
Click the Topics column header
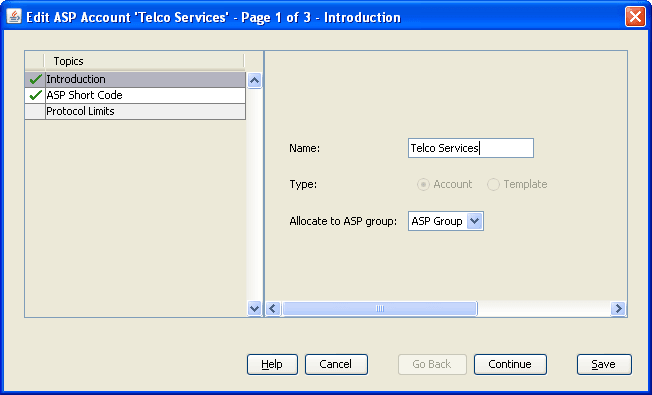144,61
